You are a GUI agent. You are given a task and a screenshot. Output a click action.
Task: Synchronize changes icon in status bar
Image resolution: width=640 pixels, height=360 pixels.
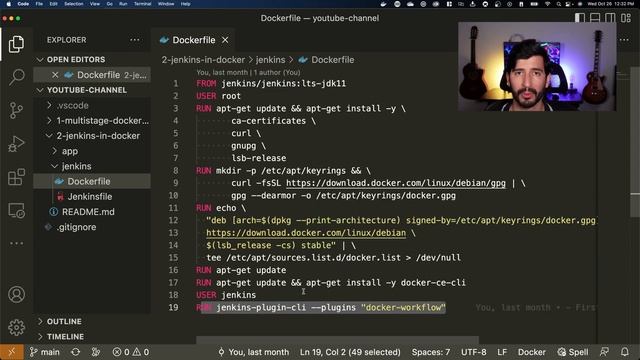(76, 352)
